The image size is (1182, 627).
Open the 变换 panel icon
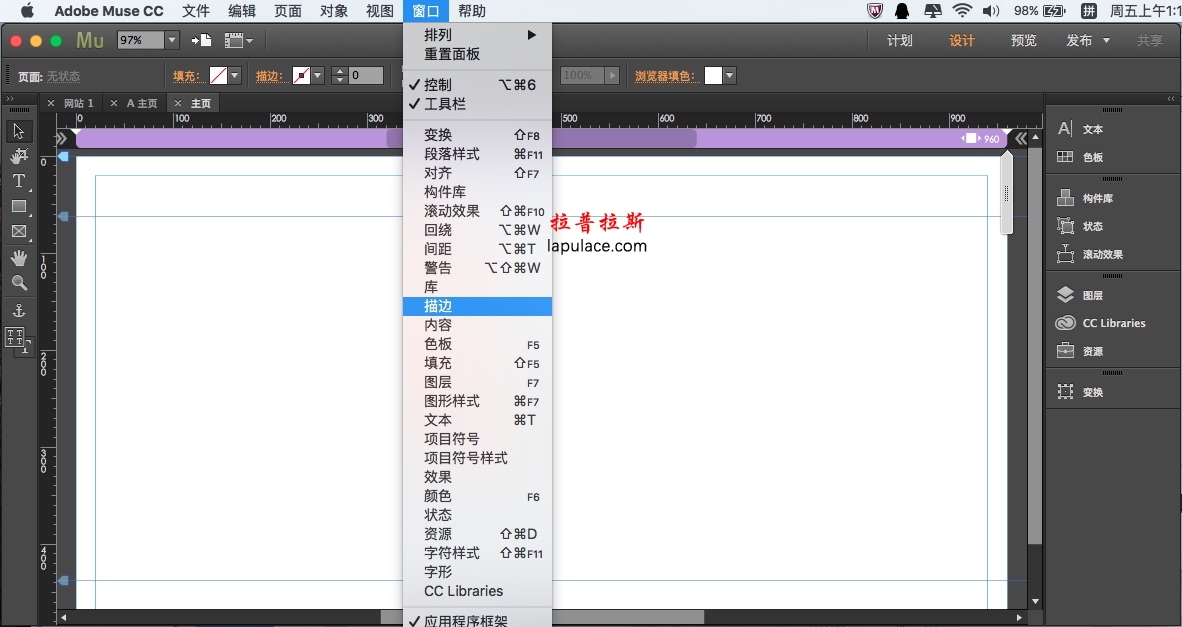tap(1064, 392)
